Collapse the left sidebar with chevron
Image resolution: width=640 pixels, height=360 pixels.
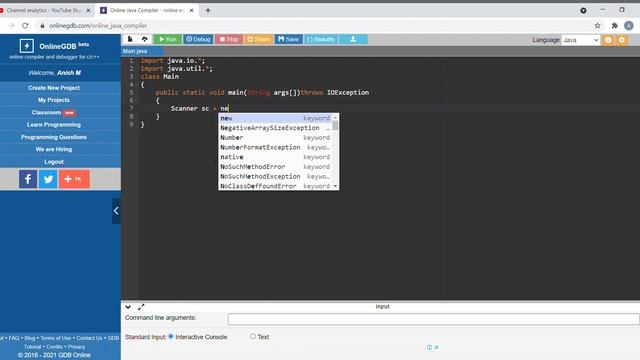[x=116, y=211]
